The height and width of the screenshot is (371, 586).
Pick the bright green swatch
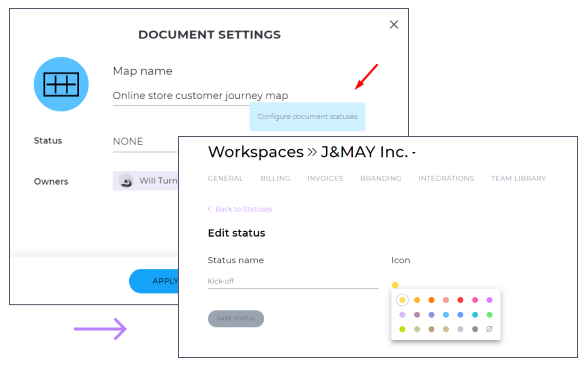[490, 315]
